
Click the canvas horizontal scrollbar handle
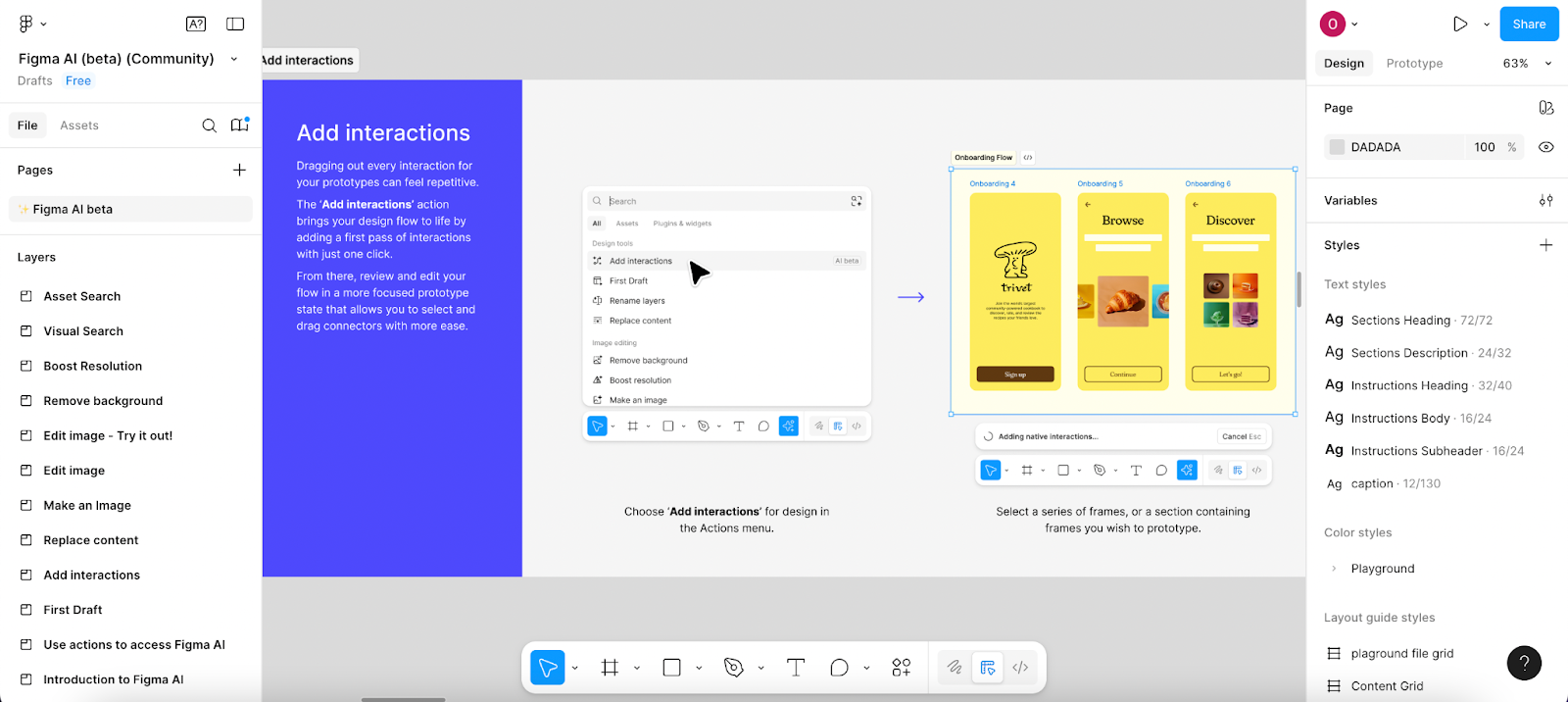coord(403,699)
